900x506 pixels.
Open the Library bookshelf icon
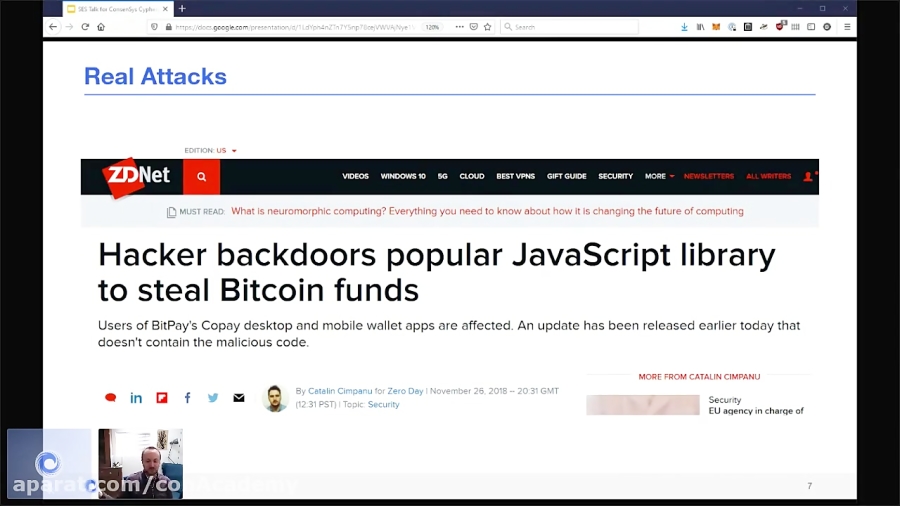700,27
